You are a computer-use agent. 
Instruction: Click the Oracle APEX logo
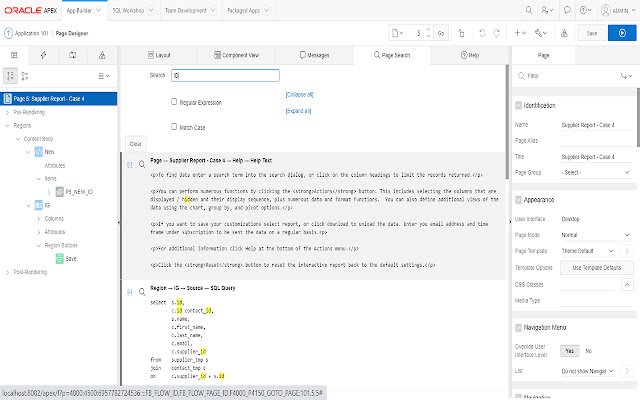click(30, 10)
